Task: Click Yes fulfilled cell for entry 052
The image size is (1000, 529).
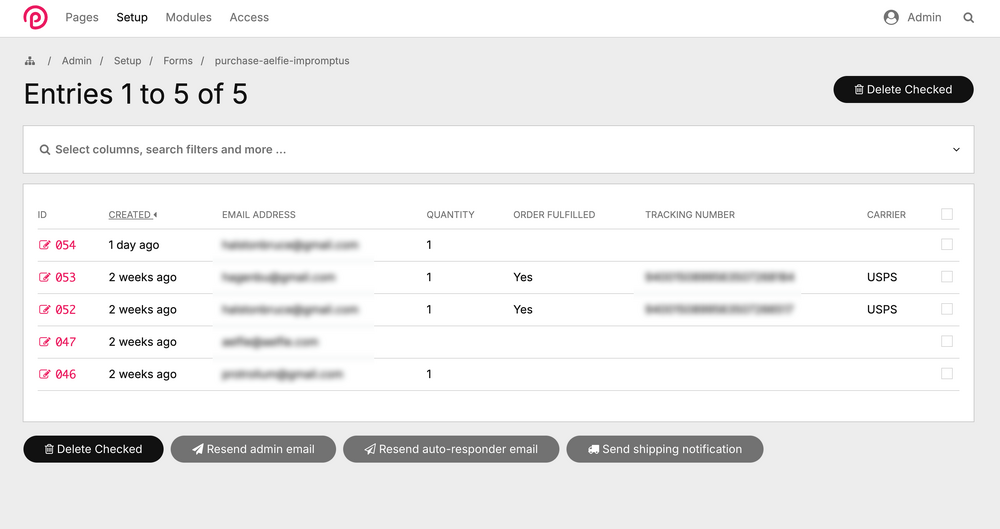Action: 523,309
